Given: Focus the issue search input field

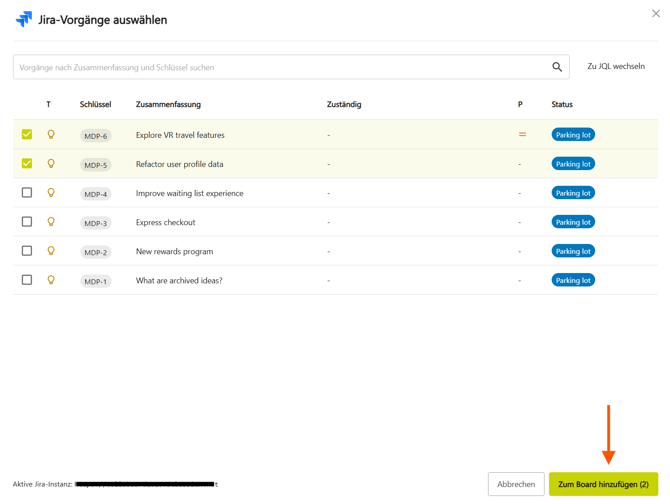Looking at the screenshot, I should coord(280,67).
